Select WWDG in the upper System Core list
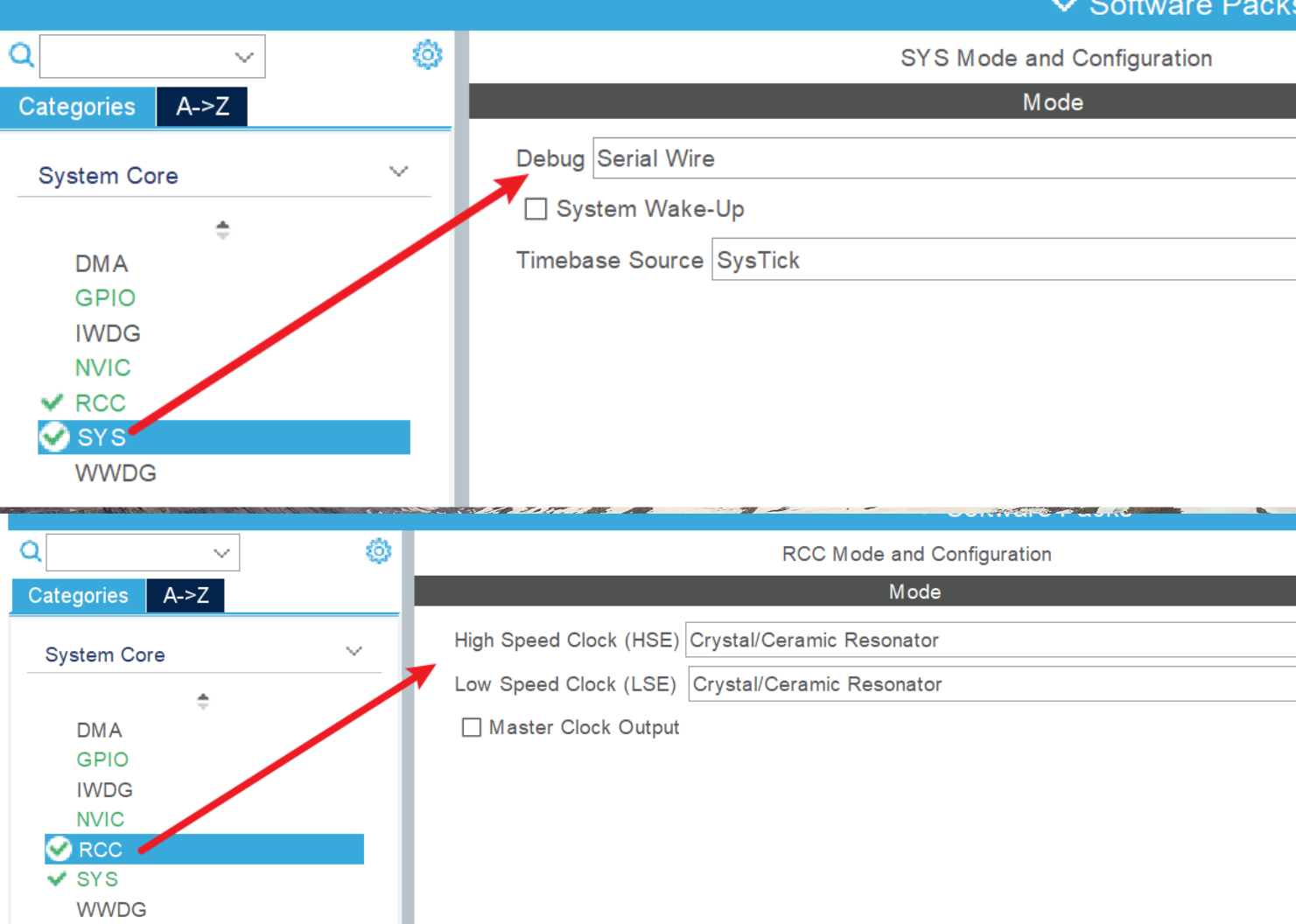Screen dimensions: 1296x924 pyautogui.click(x=116, y=473)
